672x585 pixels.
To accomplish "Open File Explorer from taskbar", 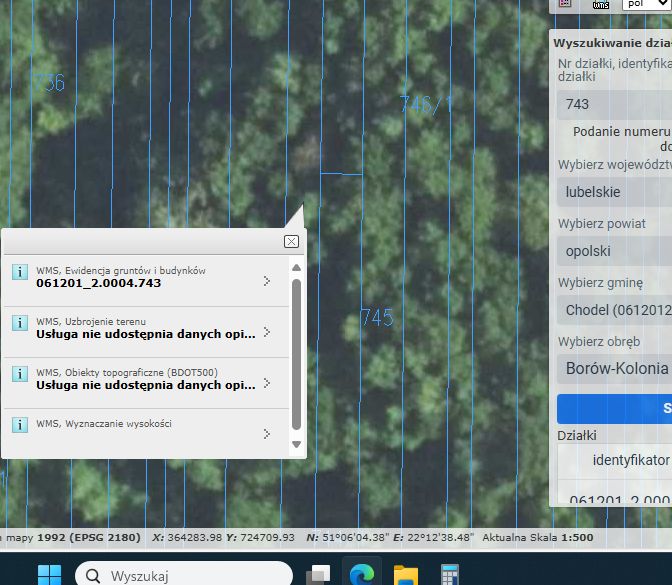I will tap(406, 575).
